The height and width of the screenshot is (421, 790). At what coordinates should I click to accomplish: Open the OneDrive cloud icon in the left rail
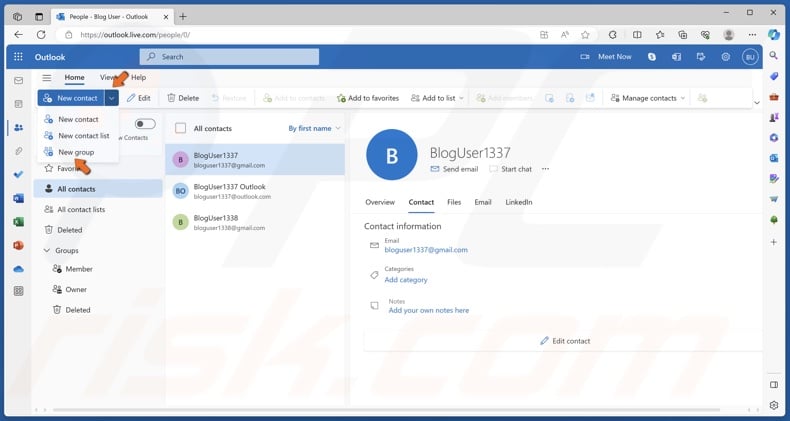point(19,269)
